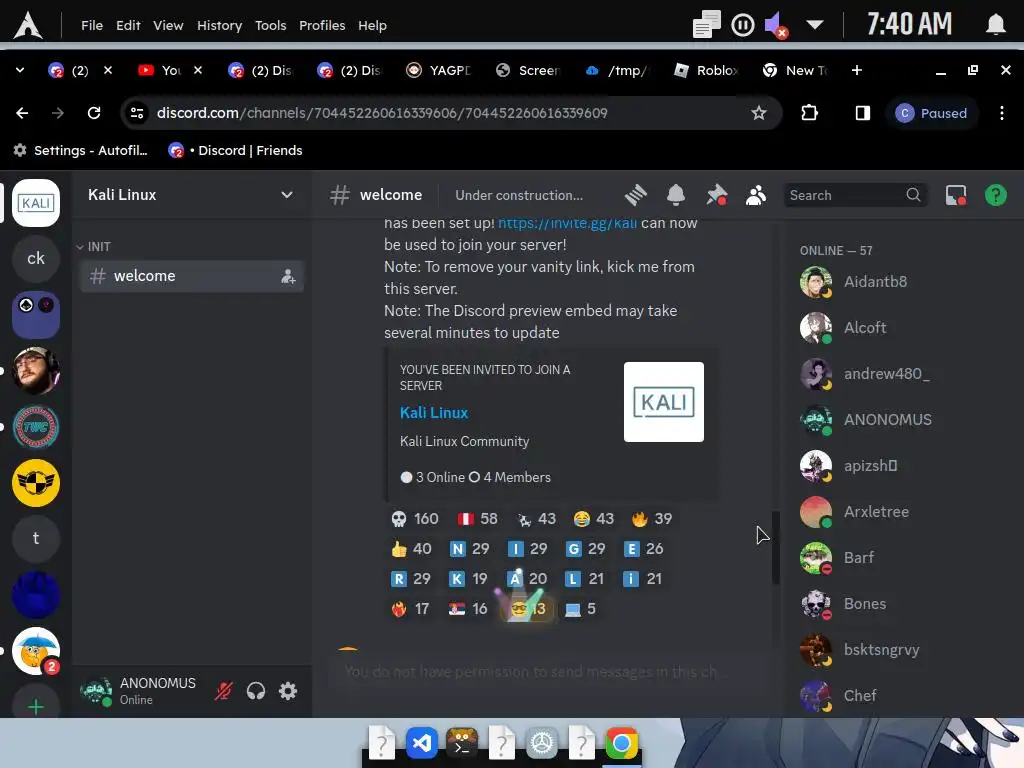Toggle the letter K reaction with 19

click(469, 579)
